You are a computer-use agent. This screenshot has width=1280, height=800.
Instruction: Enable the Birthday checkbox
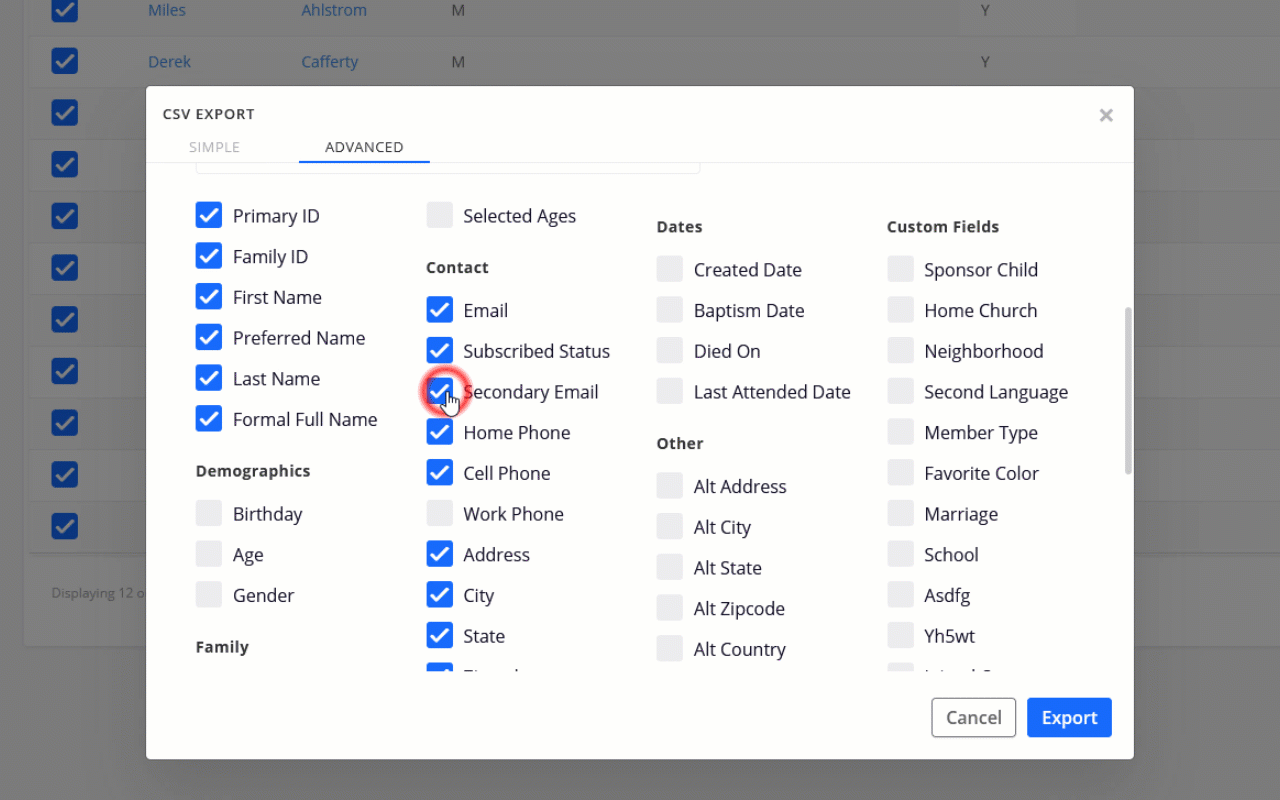point(209,514)
